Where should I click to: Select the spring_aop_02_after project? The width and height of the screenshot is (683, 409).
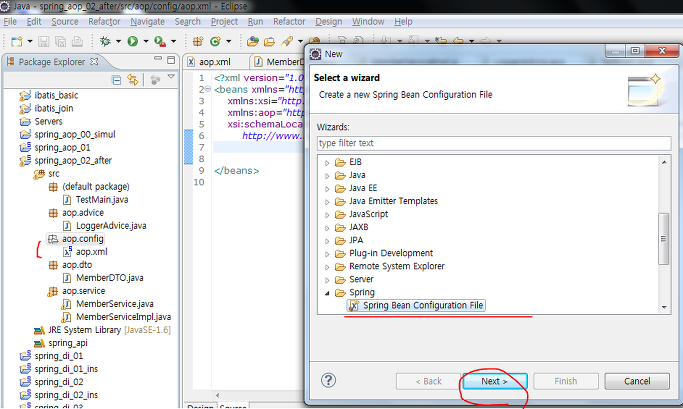click(x=66, y=161)
